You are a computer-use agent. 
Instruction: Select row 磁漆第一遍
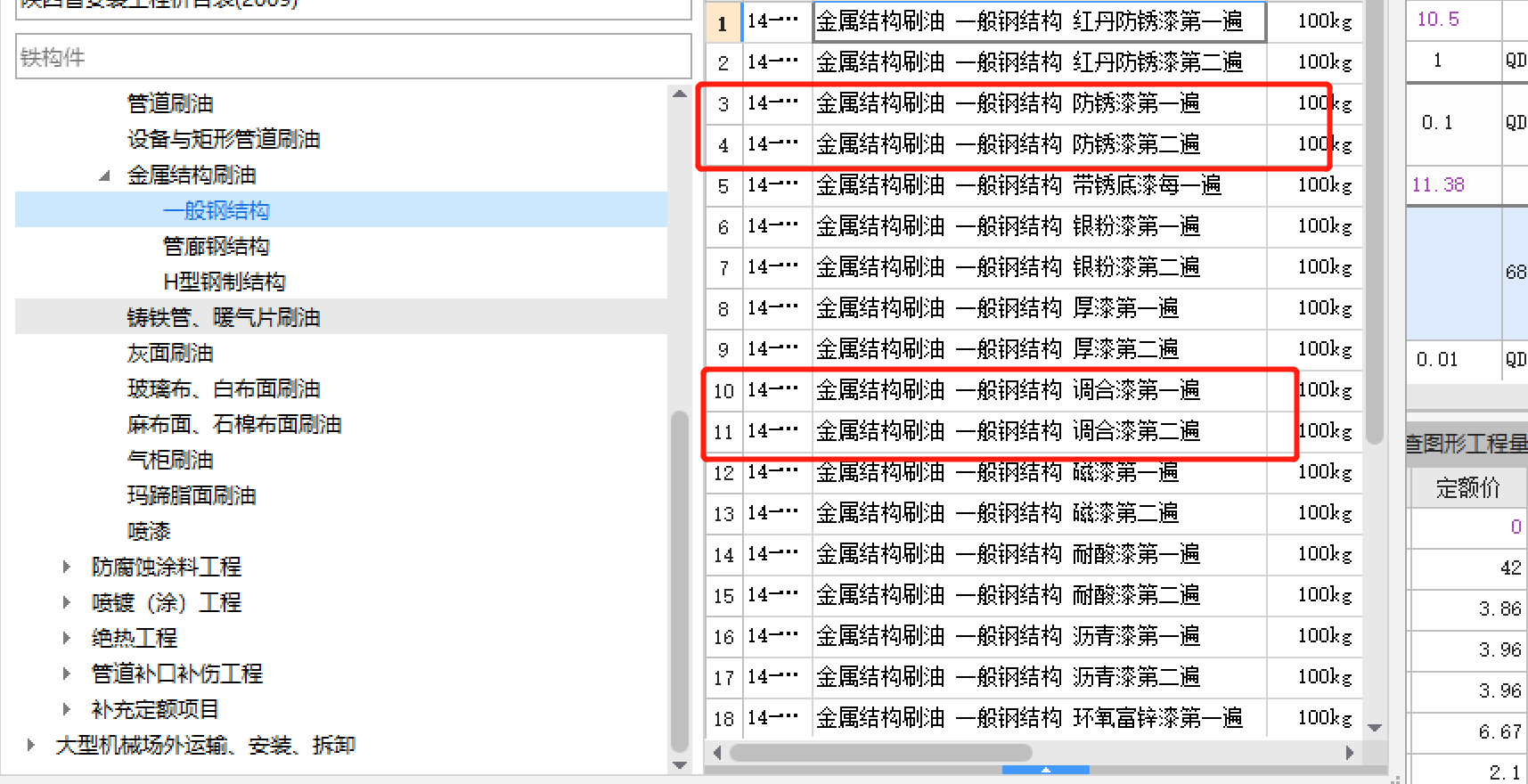click(1034, 472)
